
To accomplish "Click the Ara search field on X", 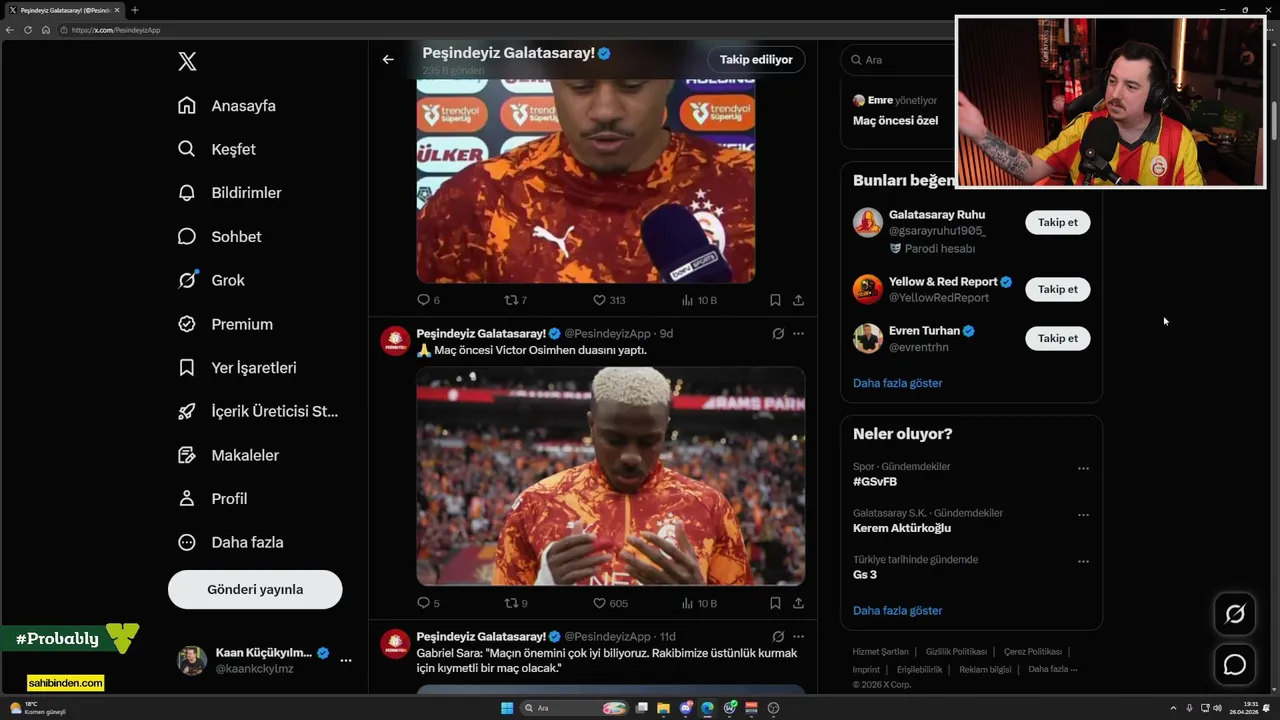I will pos(900,60).
